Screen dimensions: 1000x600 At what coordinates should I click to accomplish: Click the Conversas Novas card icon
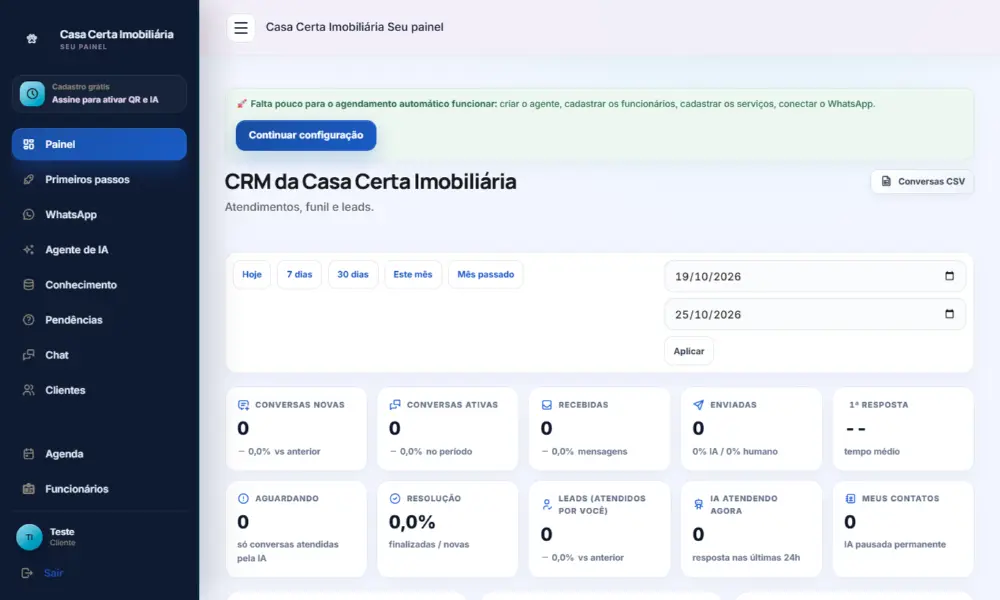point(243,405)
